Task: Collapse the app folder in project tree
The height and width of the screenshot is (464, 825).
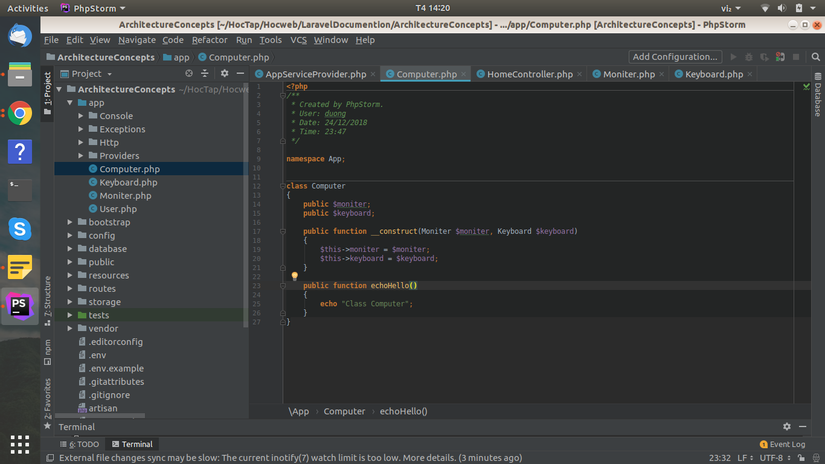Action: click(x=70, y=103)
